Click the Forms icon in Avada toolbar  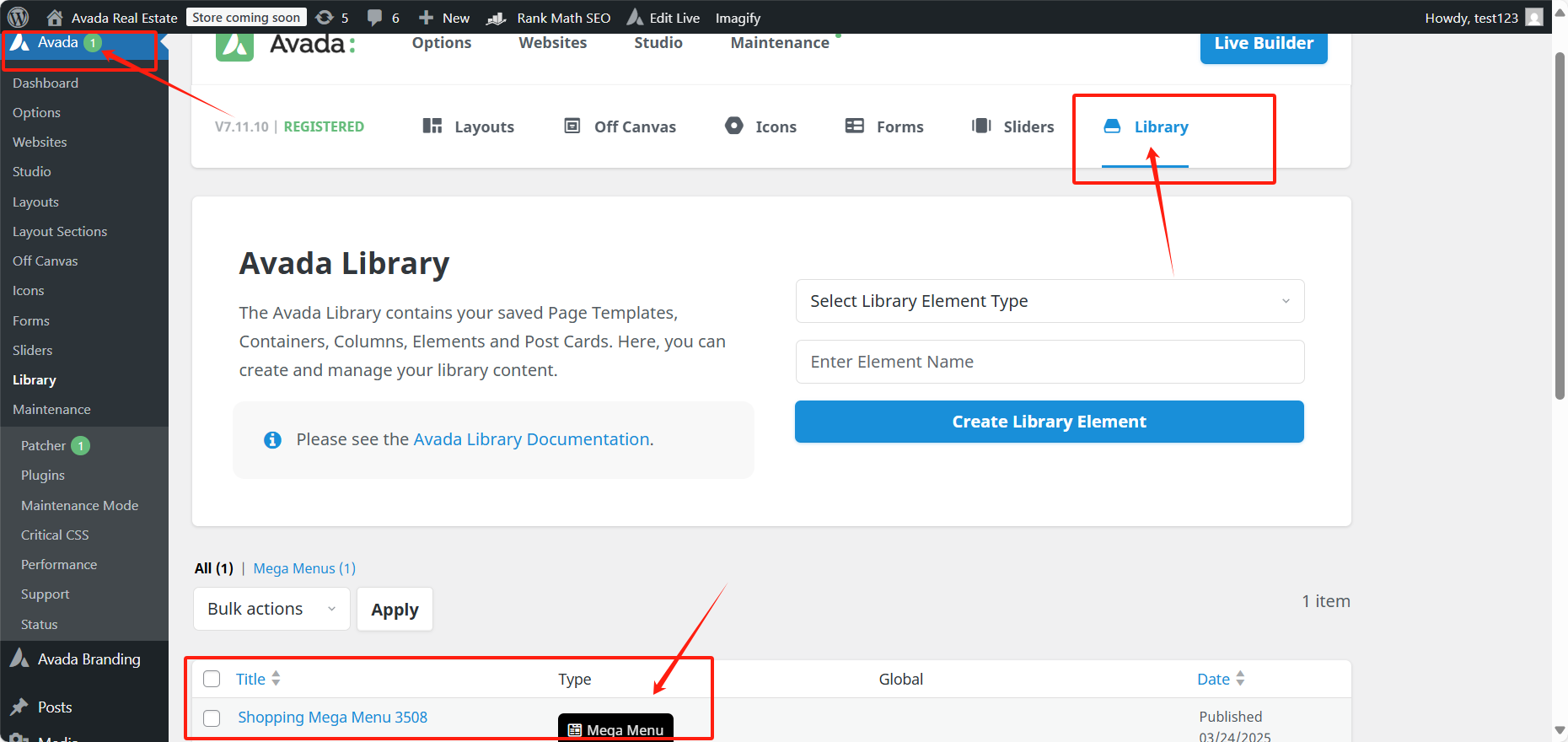[x=855, y=126]
